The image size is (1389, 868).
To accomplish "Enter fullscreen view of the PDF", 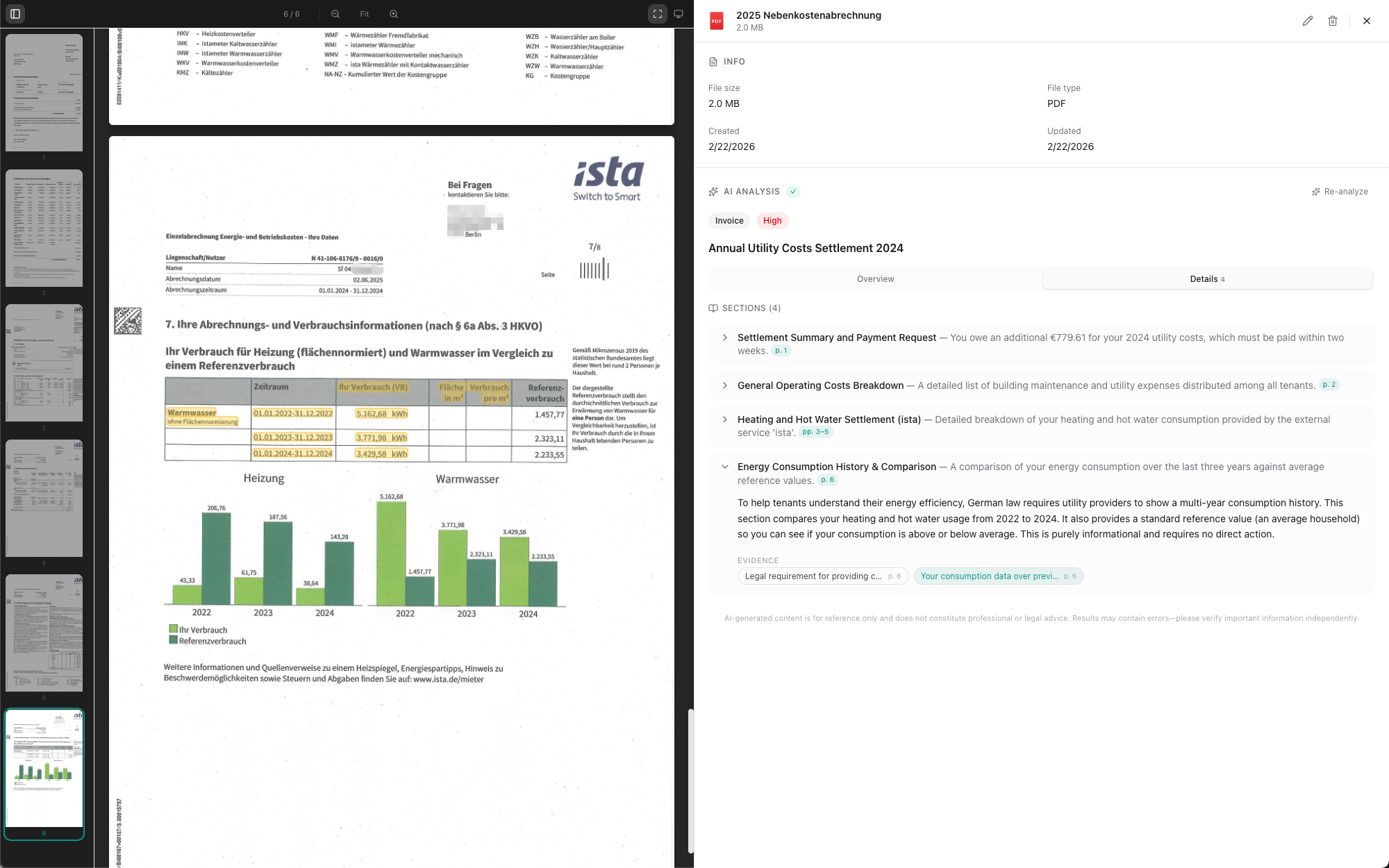I will pyautogui.click(x=657, y=13).
